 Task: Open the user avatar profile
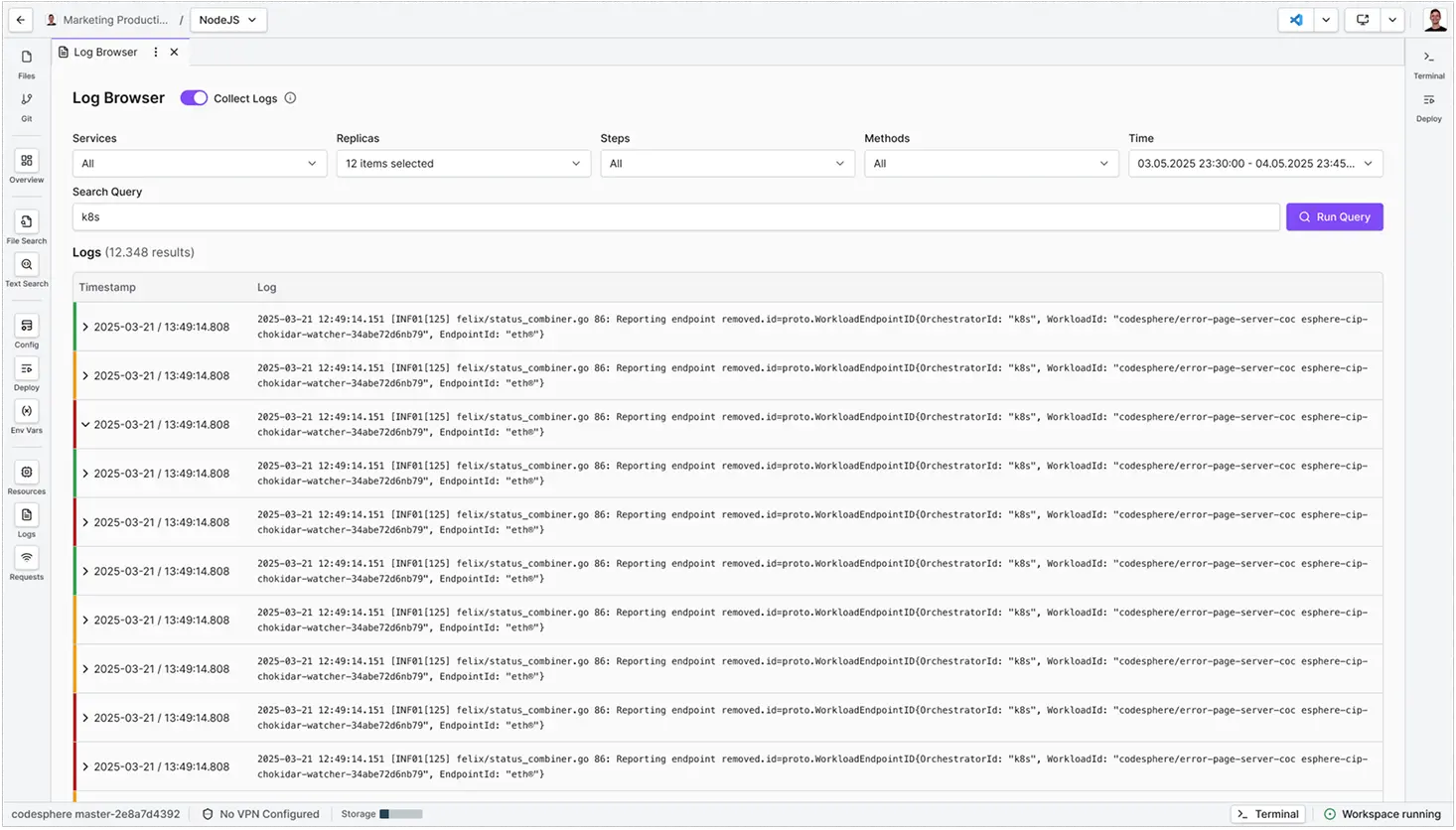coord(1434,20)
